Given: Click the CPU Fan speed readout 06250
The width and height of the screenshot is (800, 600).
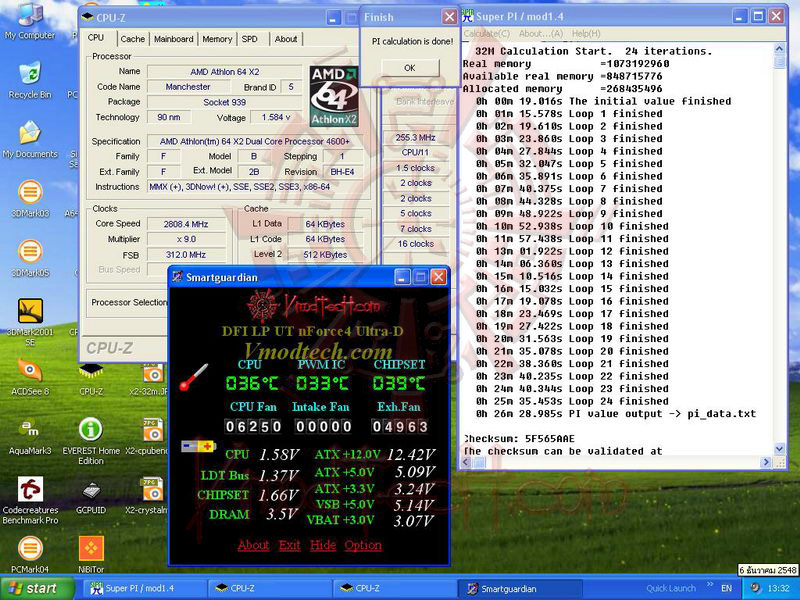Looking at the screenshot, I should [x=253, y=427].
